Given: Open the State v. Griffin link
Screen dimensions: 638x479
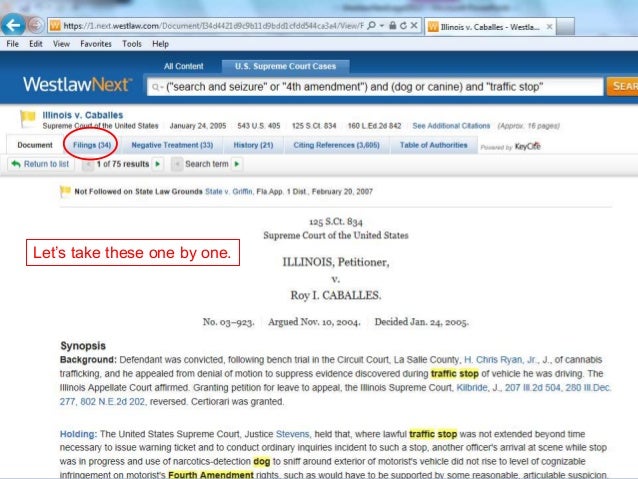Looking at the screenshot, I should pos(229,191).
